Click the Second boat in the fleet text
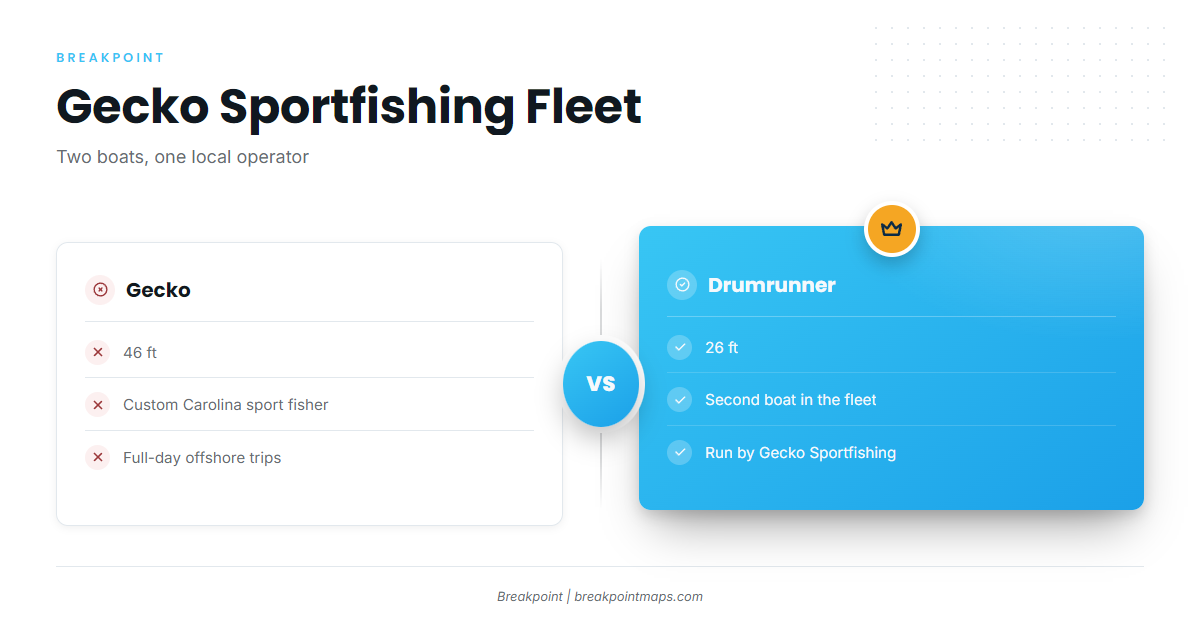Viewport: 1200px width, 630px height. [x=790, y=400]
